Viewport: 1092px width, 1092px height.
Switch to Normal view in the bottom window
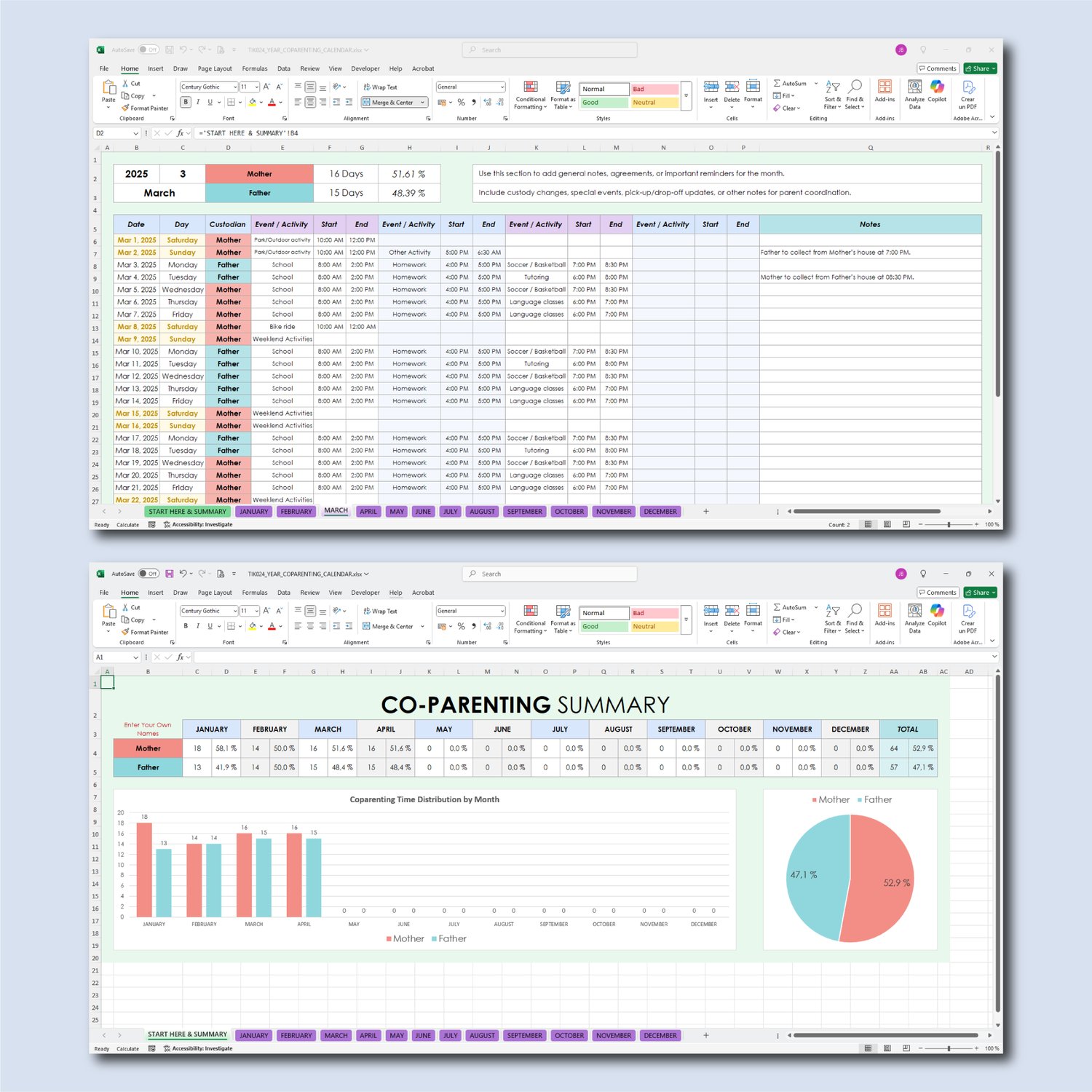tap(868, 1048)
